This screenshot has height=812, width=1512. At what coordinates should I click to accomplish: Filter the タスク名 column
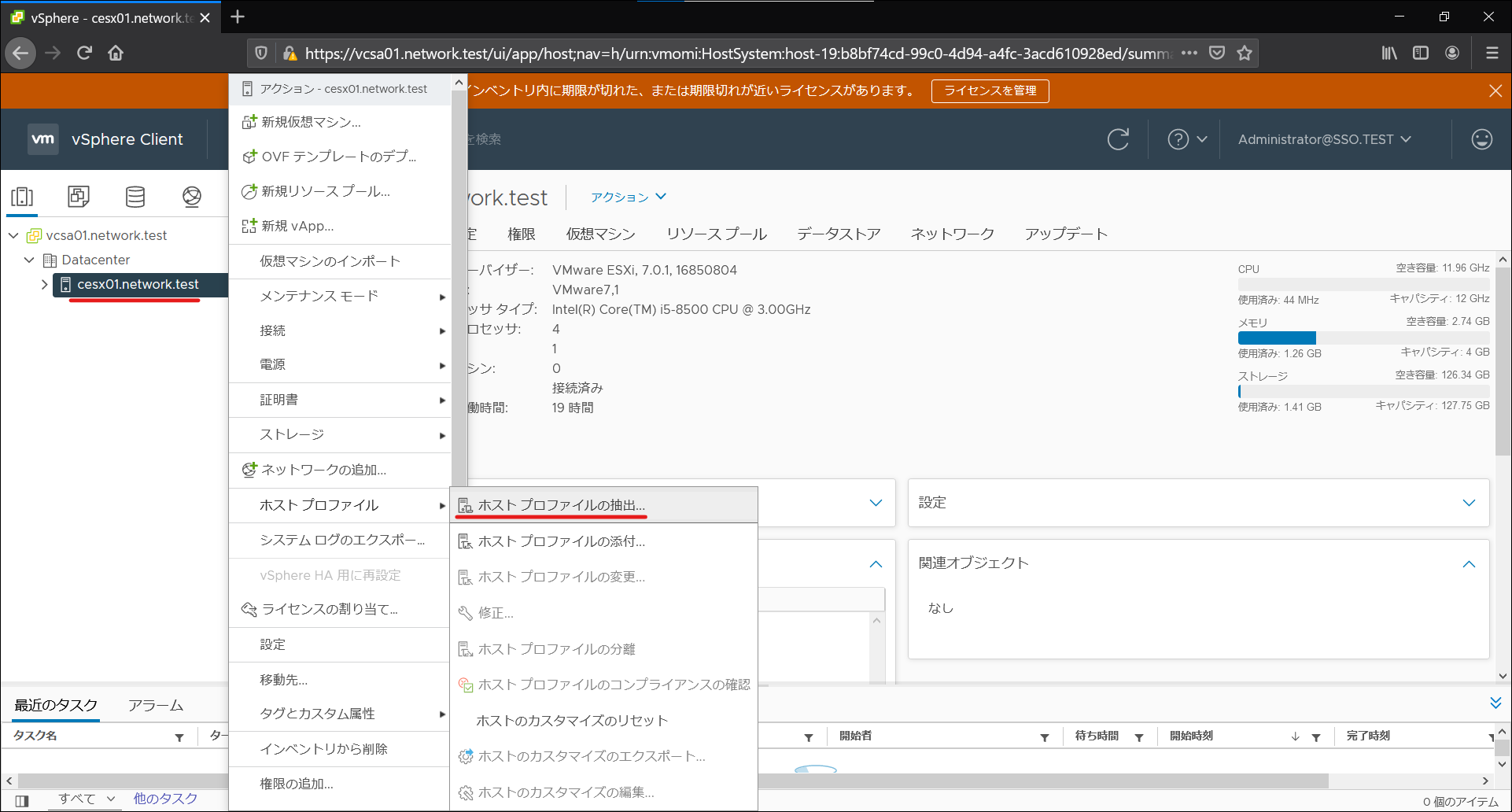point(179,737)
